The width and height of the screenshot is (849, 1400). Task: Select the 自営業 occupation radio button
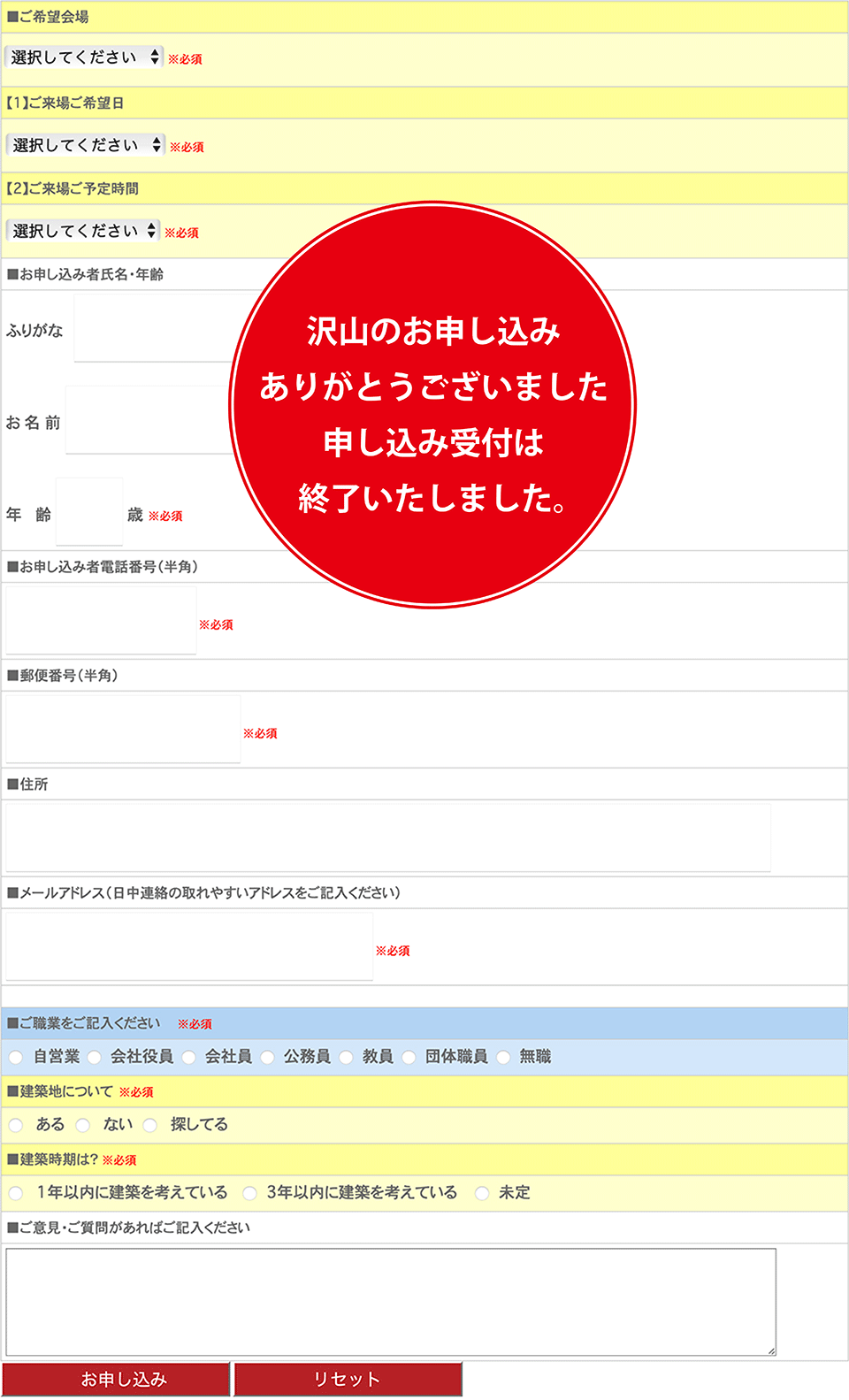coord(16,1057)
